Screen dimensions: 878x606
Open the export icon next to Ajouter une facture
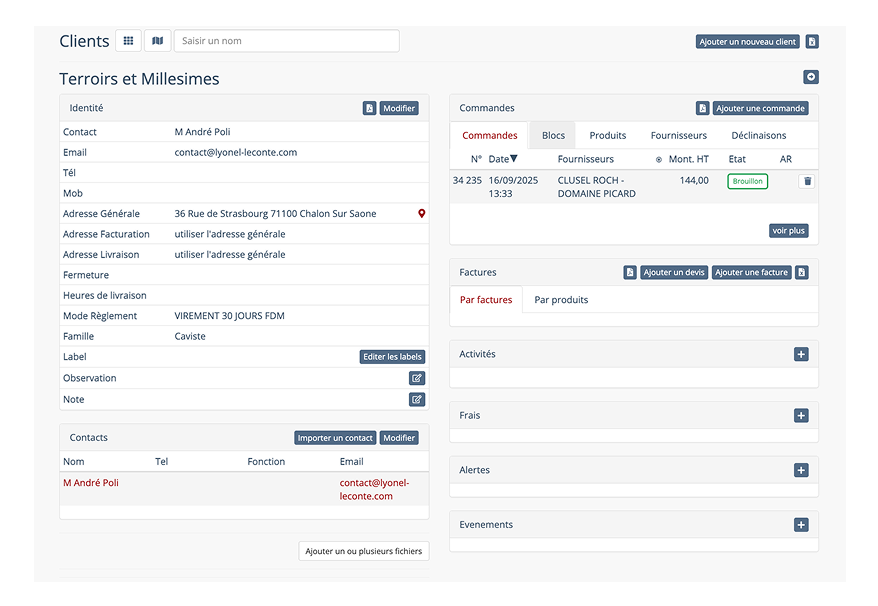point(801,272)
